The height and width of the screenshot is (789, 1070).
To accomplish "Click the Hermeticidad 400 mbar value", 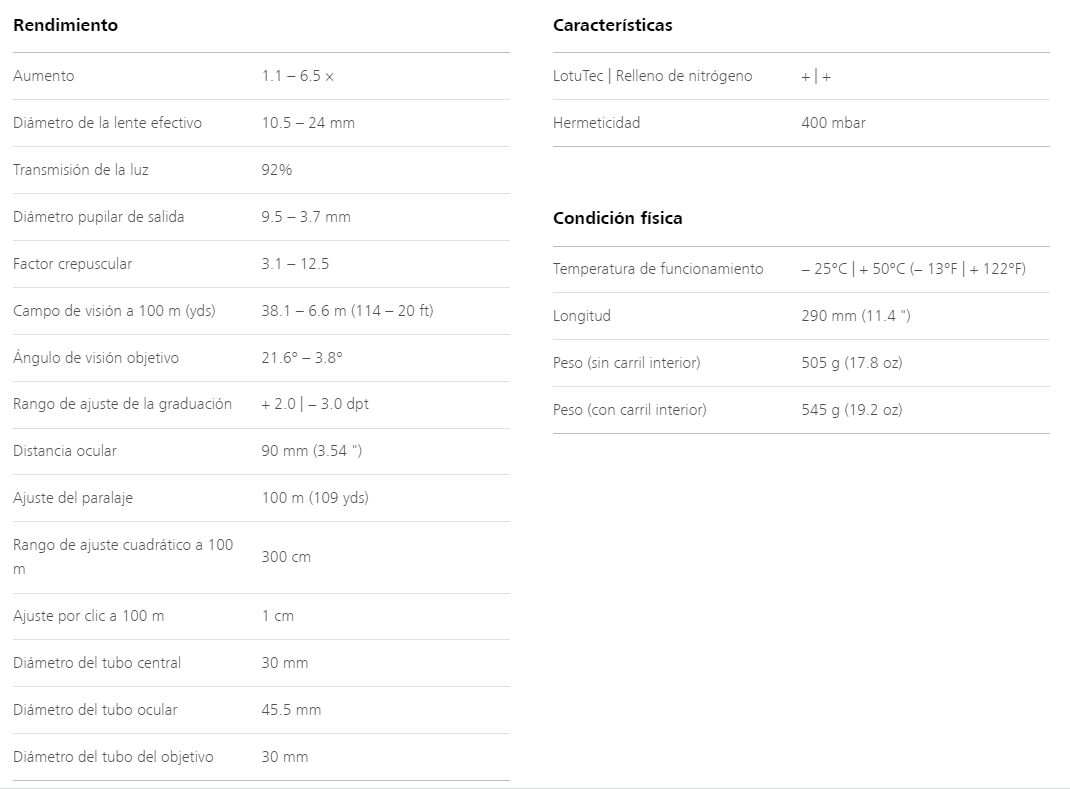I will point(833,123).
